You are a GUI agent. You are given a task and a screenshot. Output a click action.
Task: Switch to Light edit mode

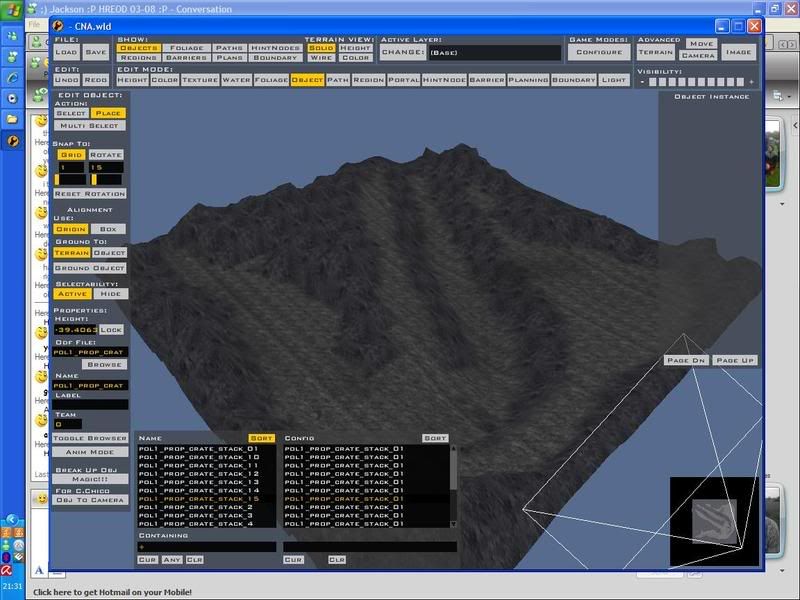point(613,80)
